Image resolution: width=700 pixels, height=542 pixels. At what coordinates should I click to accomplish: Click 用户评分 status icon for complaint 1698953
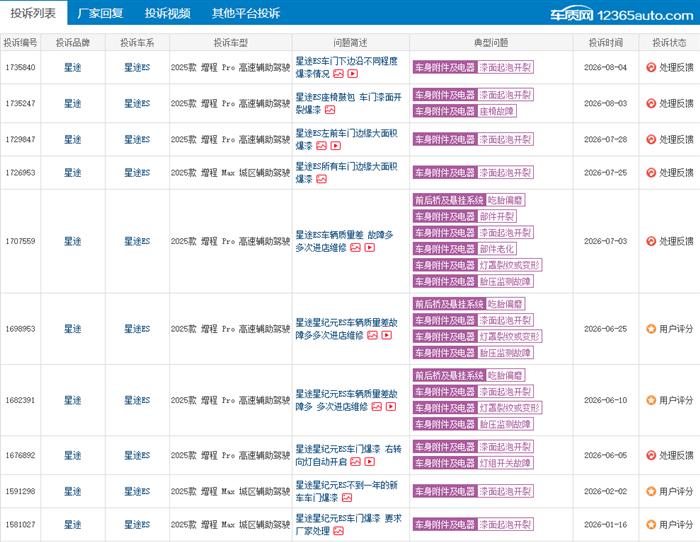point(651,329)
